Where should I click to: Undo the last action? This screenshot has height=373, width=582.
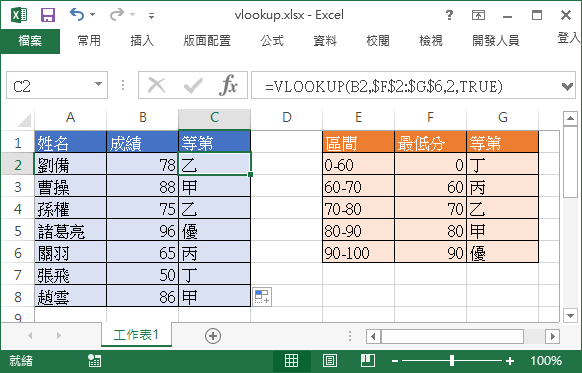77,14
